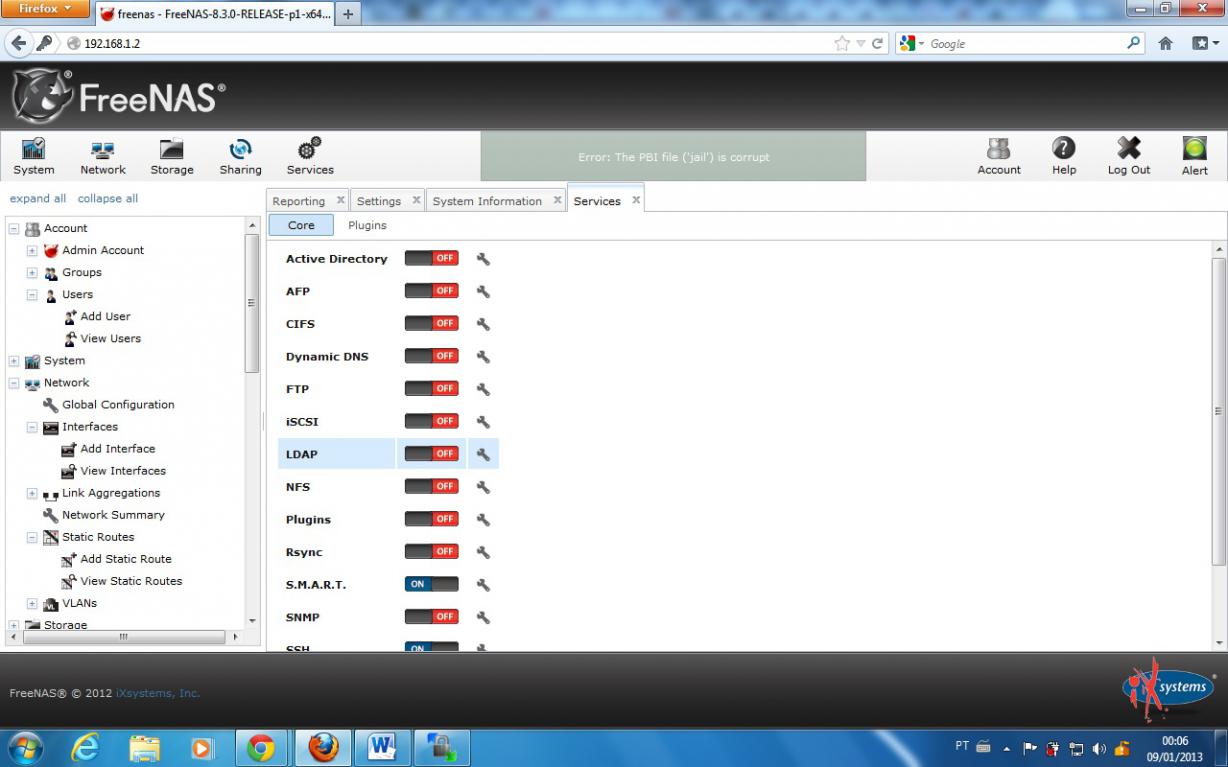The width and height of the screenshot is (1228, 767).
Task: Toggle Rsync service on
Action: (x=431, y=551)
